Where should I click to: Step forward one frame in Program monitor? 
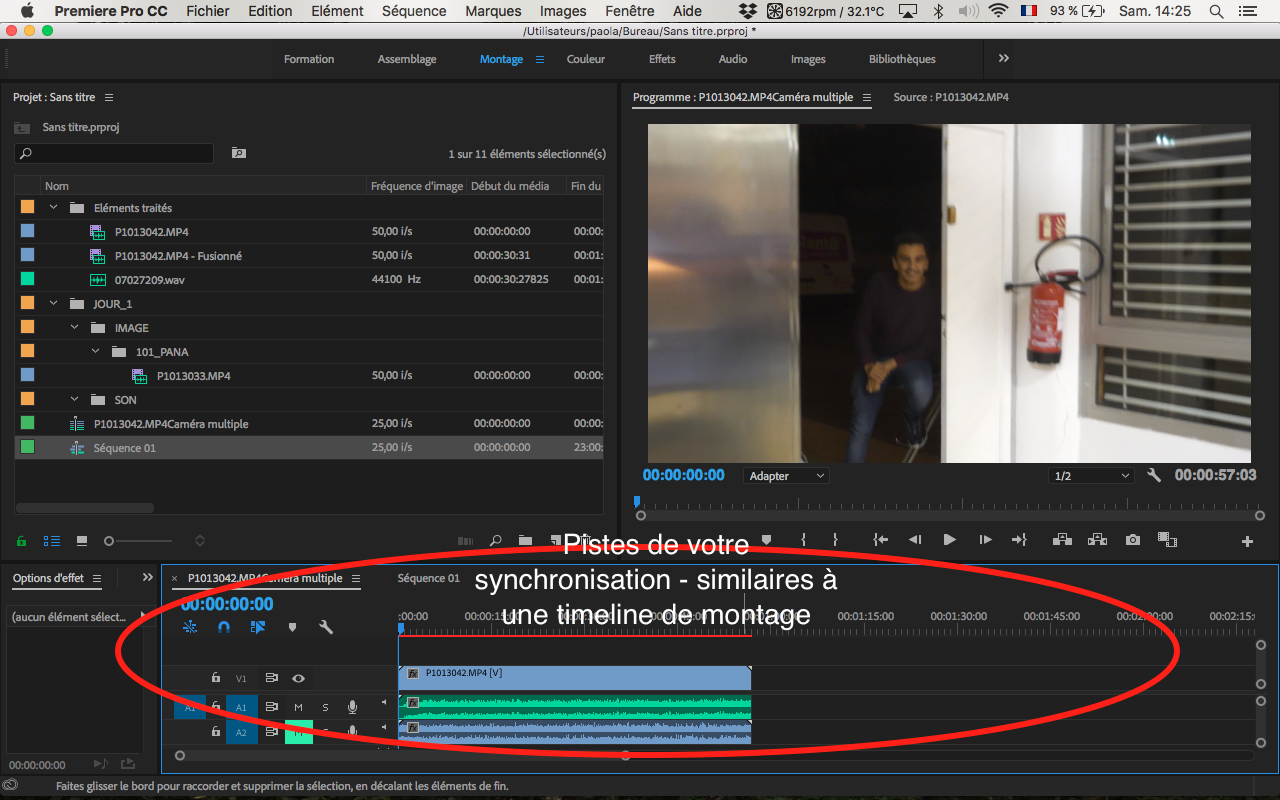point(985,540)
